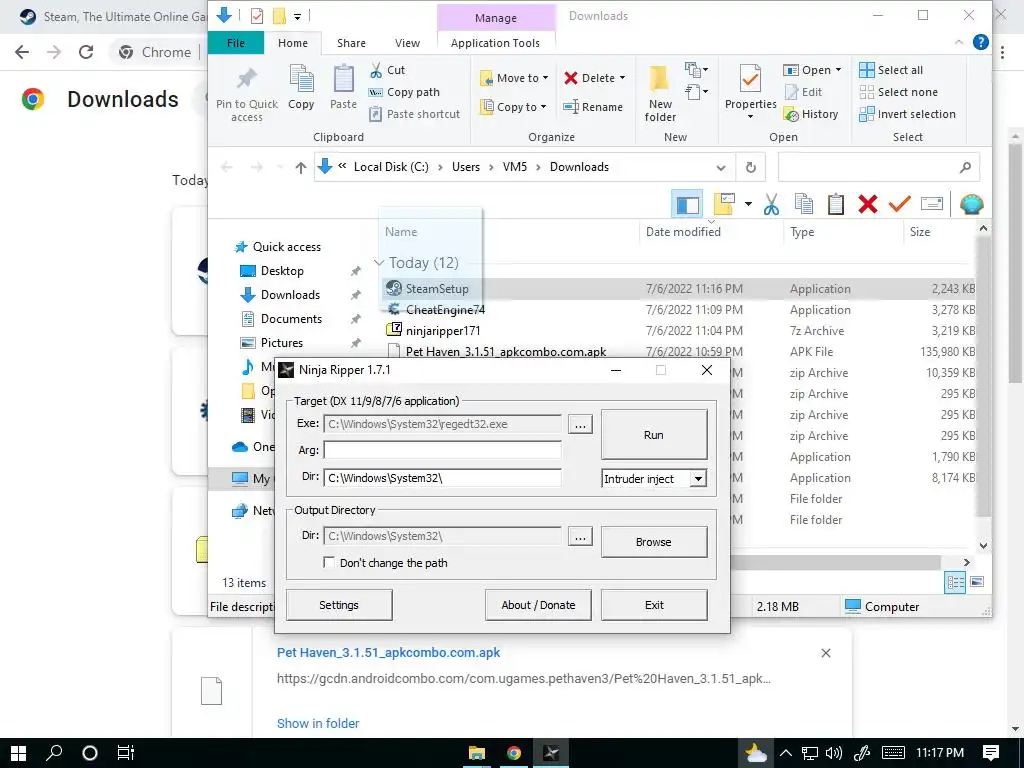This screenshot has height=768, width=1024.
Task: Click Exit in Ninja Ripper
Action: pyautogui.click(x=654, y=605)
